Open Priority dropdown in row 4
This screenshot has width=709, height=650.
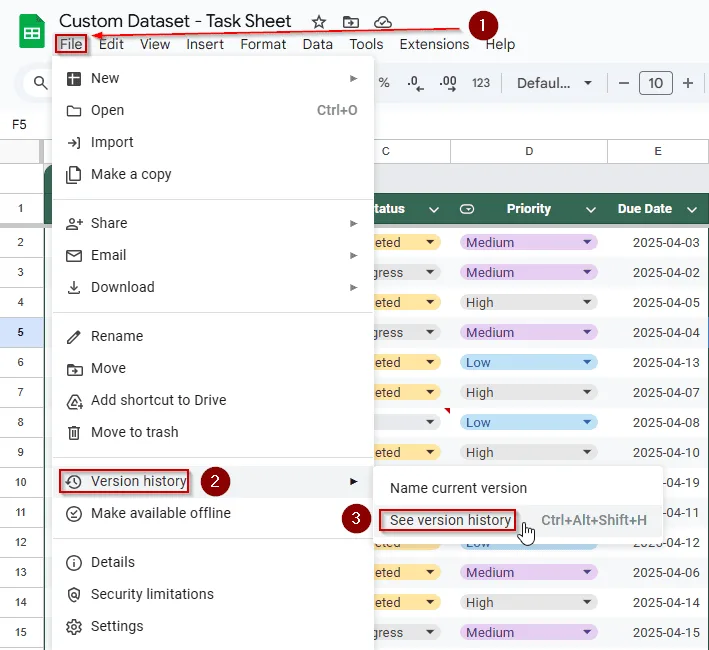[x=587, y=302]
